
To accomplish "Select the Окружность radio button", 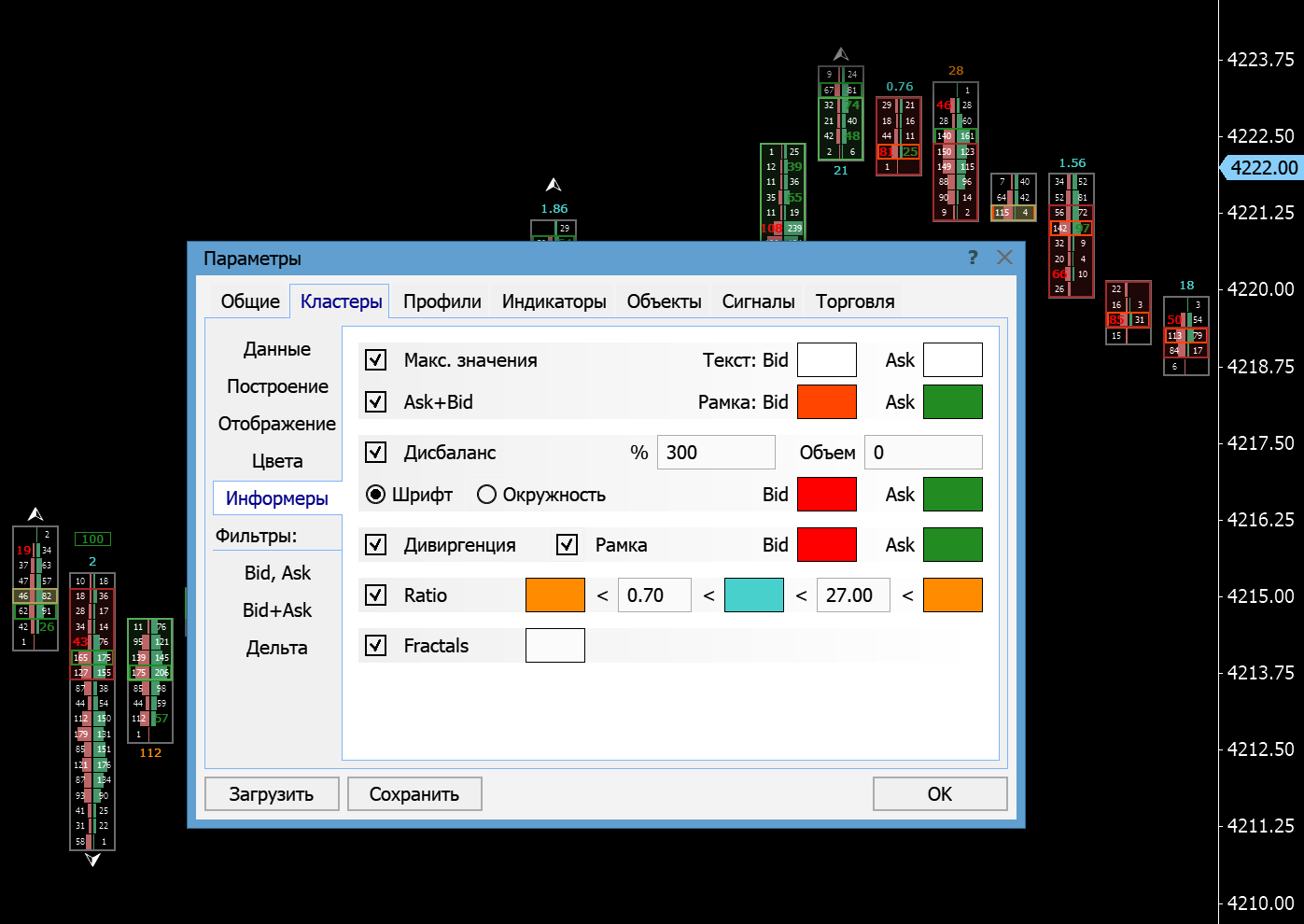I will pyautogui.click(x=486, y=495).
